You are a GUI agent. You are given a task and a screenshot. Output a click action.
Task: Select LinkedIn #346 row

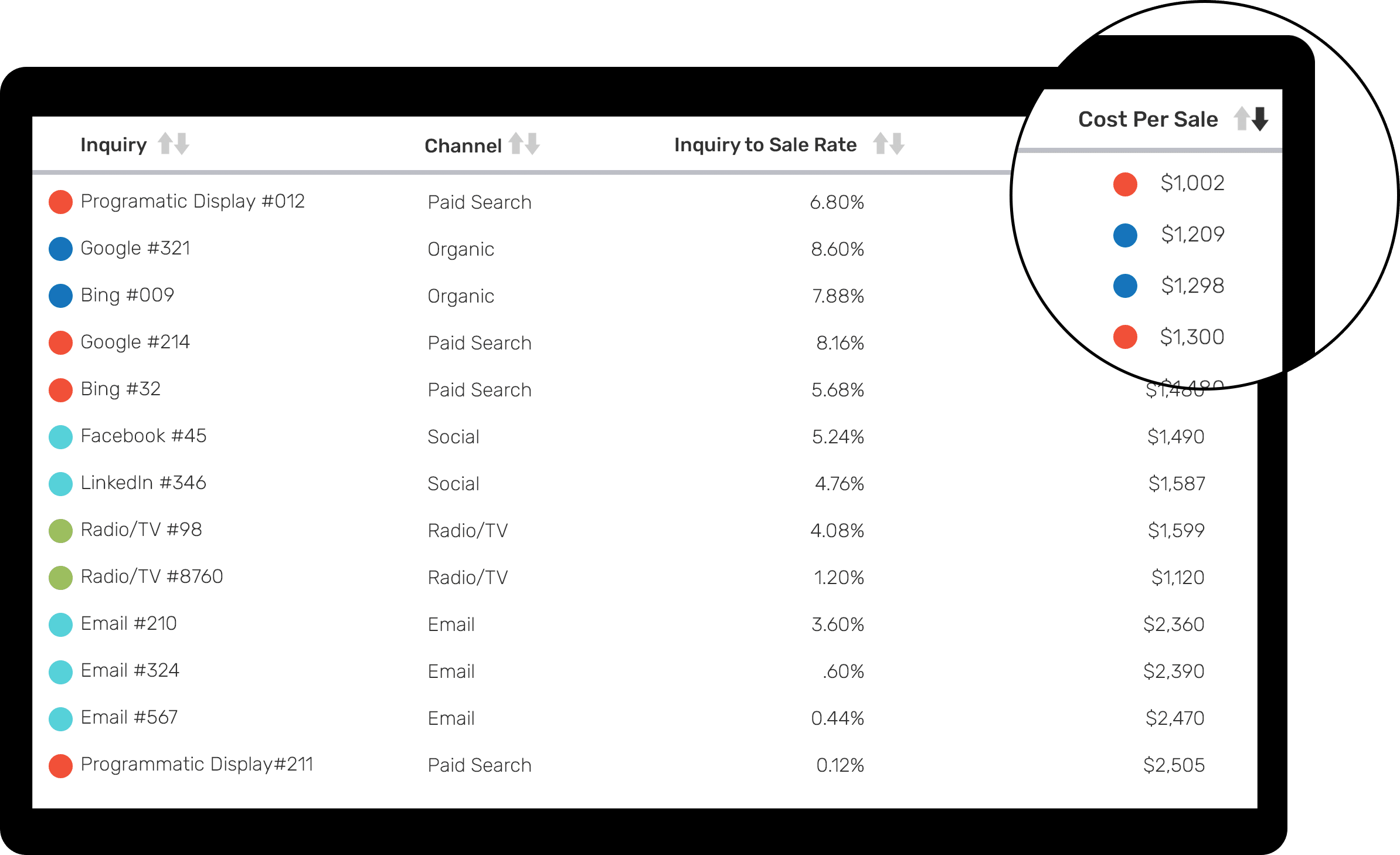pos(645,483)
